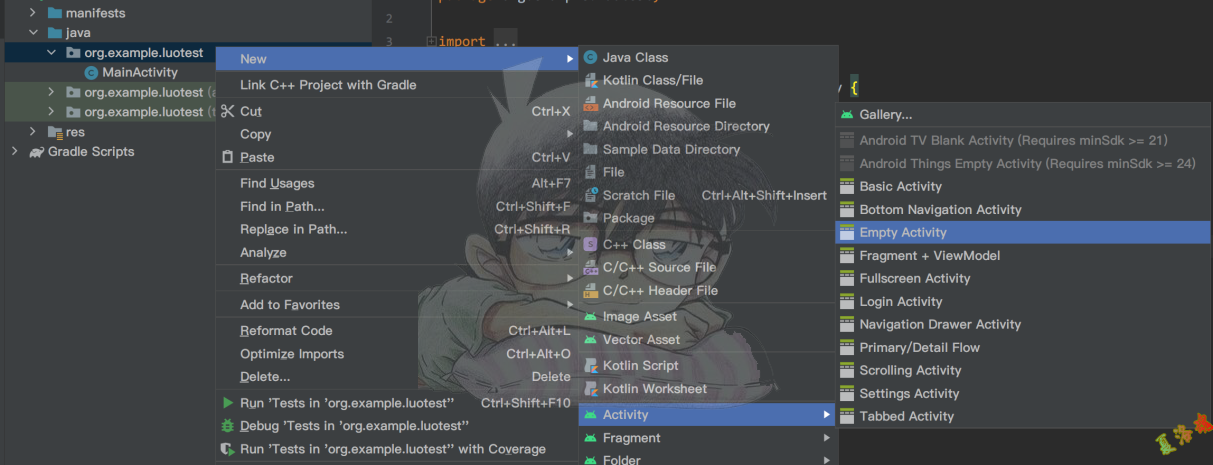Click the Cut scissors icon
The height and width of the screenshot is (465, 1213).
pyautogui.click(x=228, y=112)
